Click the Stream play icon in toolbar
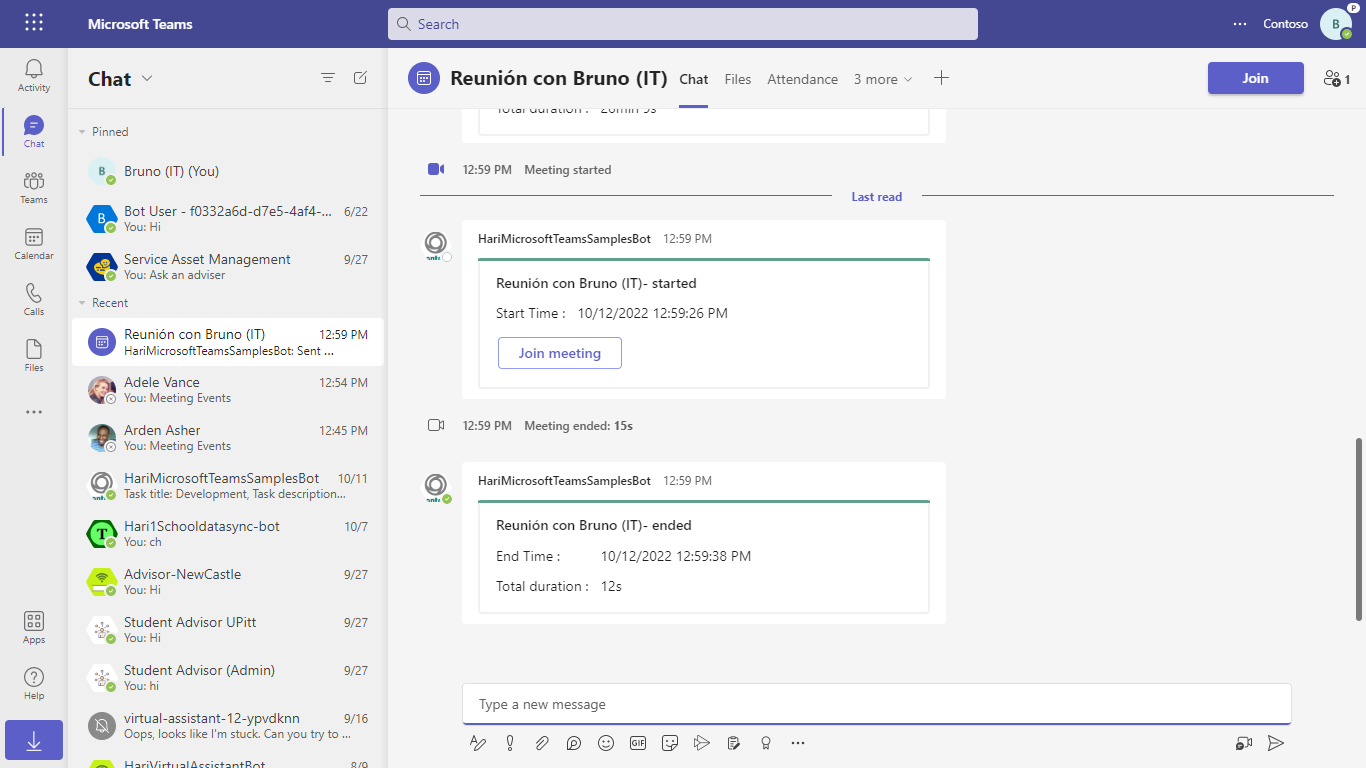 click(x=702, y=743)
